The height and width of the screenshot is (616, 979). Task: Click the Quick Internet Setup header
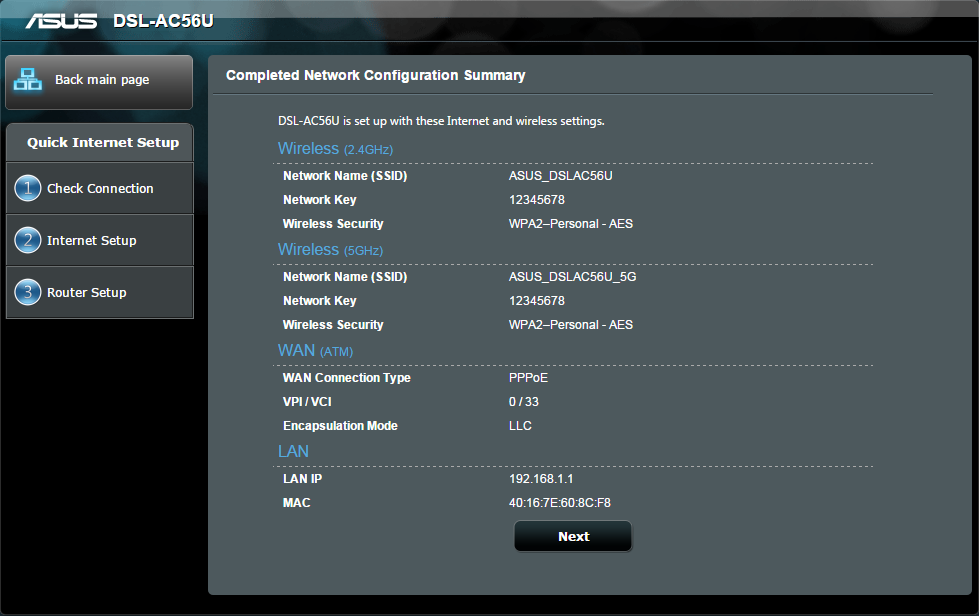100,142
